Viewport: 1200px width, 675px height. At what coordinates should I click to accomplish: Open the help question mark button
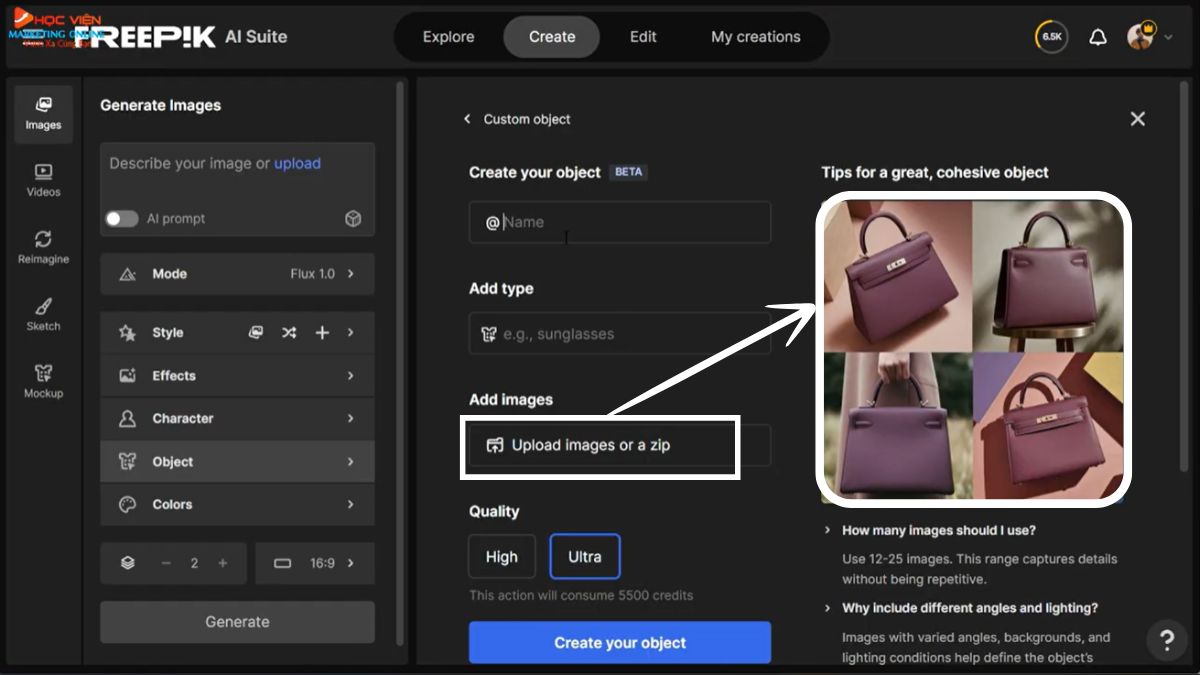pyautogui.click(x=1166, y=640)
